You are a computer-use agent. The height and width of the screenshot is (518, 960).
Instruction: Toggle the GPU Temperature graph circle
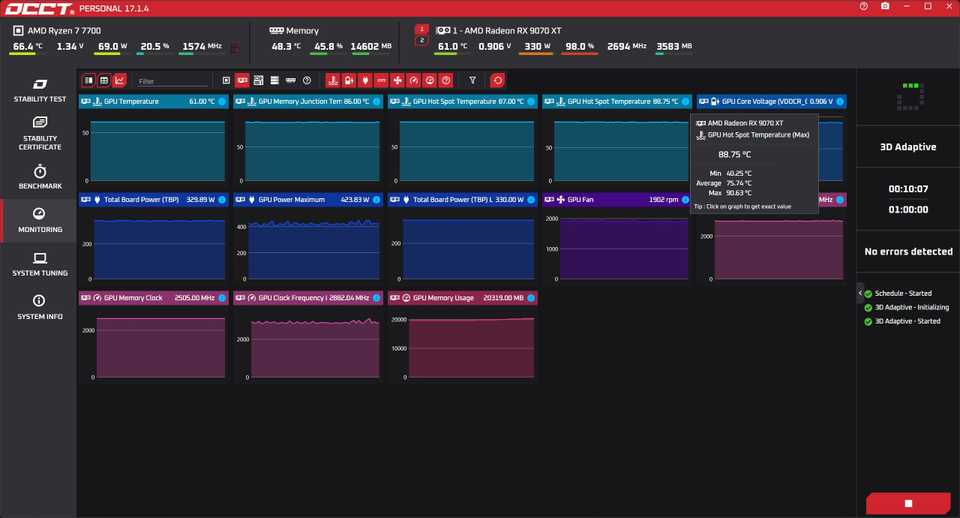click(x=222, y=102)
